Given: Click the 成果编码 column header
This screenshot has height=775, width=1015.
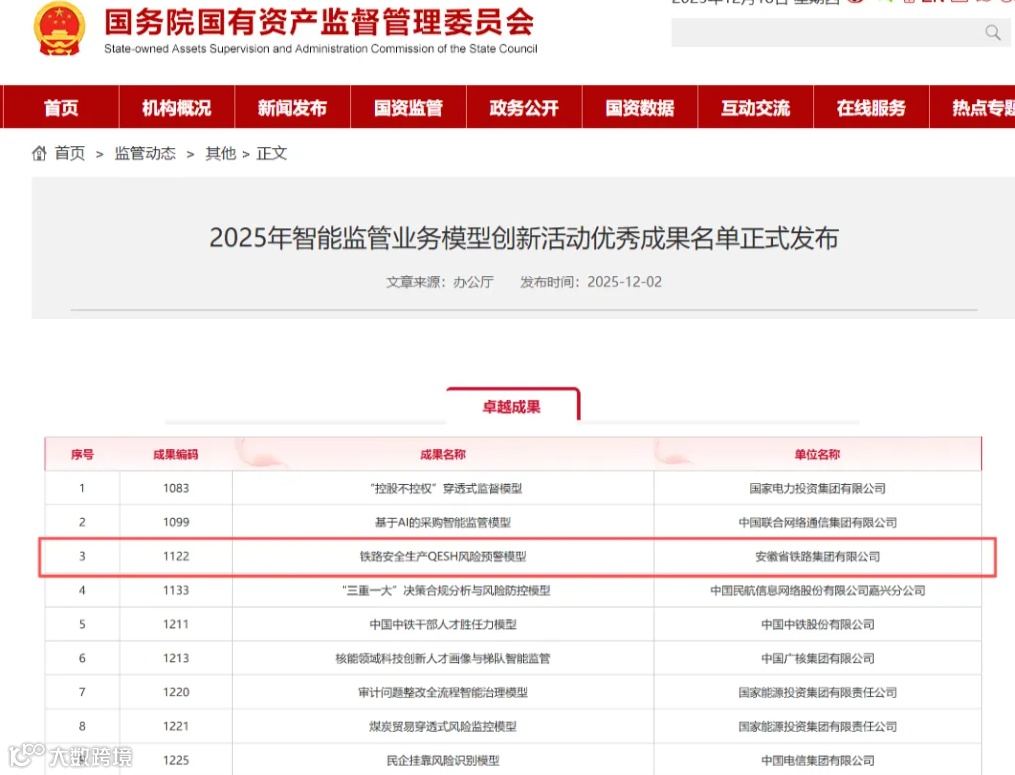Looking at the screenshot, I should (x=175, y=455).
